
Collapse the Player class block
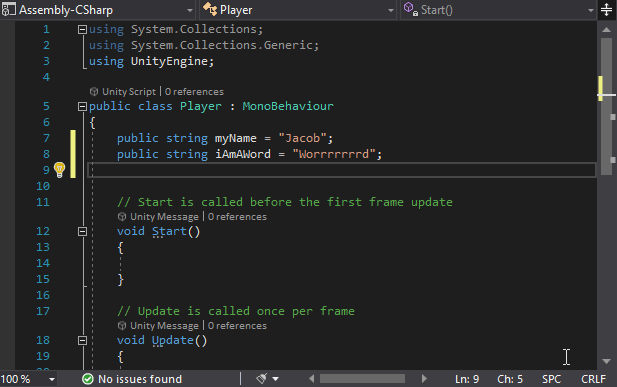point(82,106)
